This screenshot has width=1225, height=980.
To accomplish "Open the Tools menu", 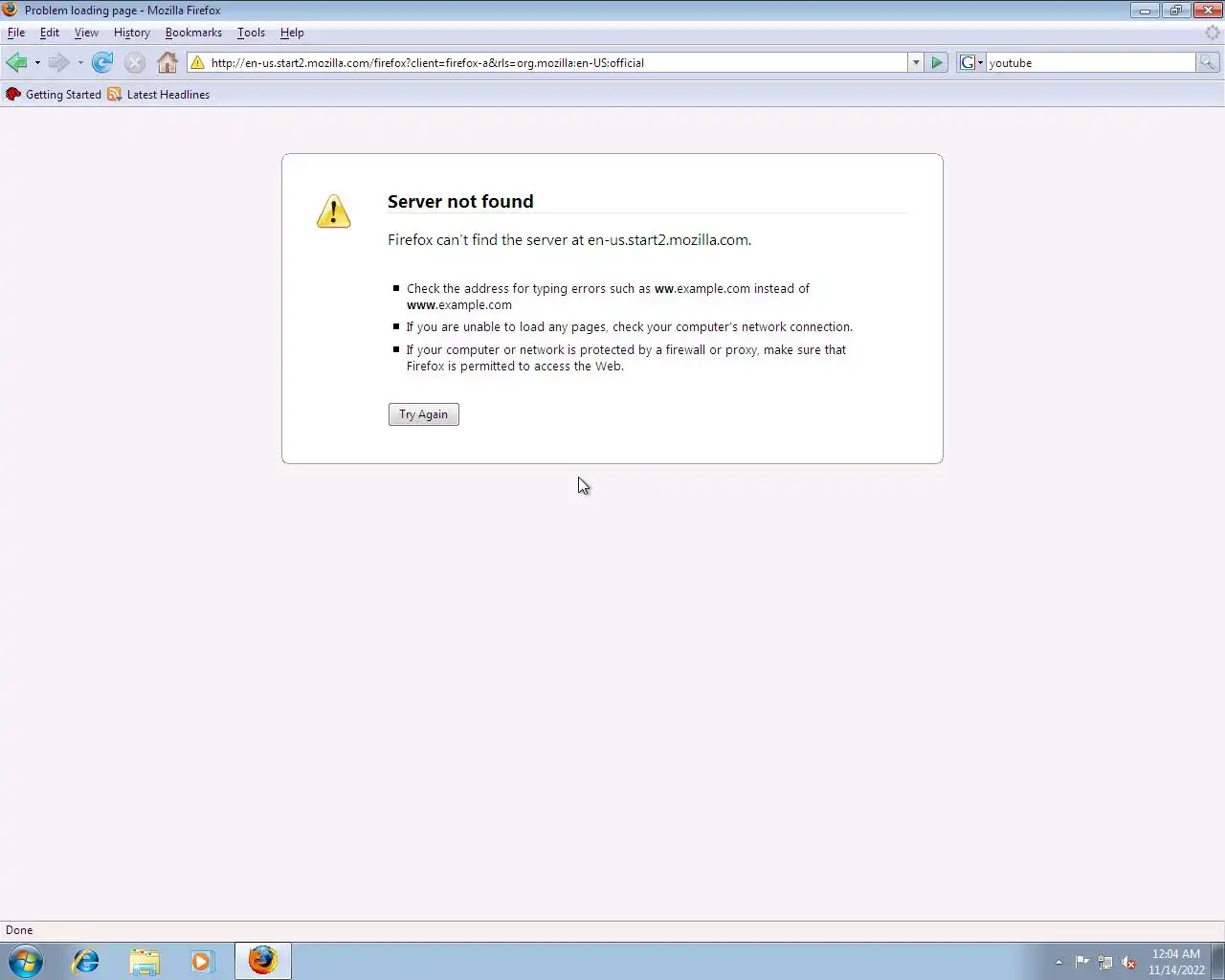I will pyautogui.click(x=251, y=33).
